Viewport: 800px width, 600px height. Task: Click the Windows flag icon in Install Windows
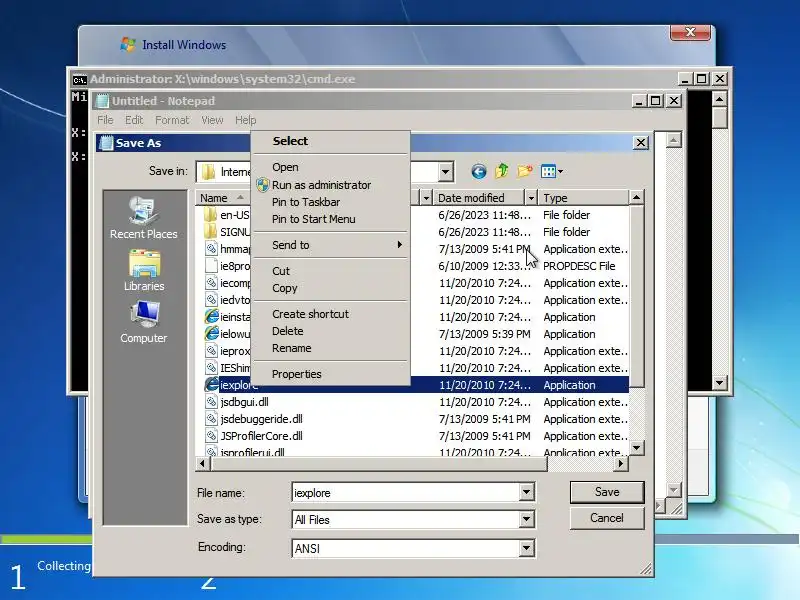128,44
